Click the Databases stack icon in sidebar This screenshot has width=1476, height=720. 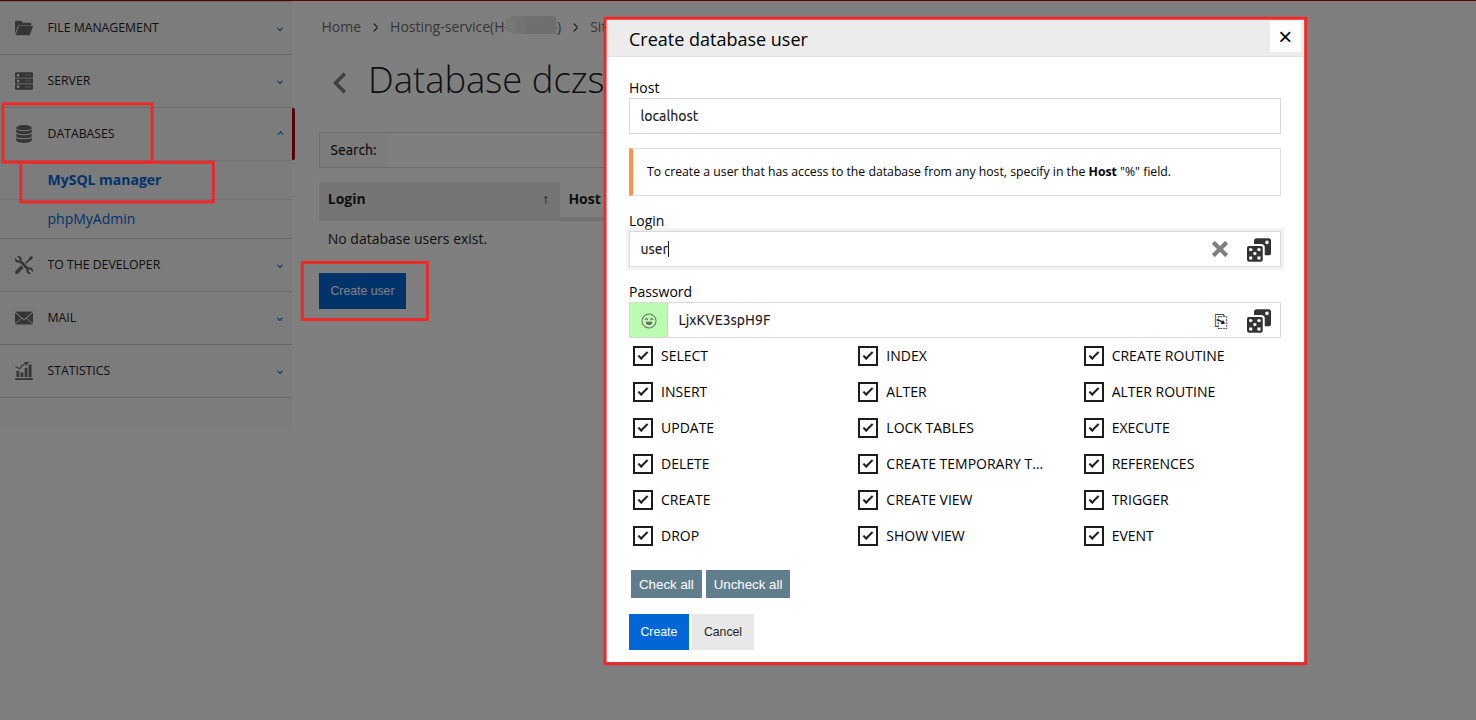(24, 134)
